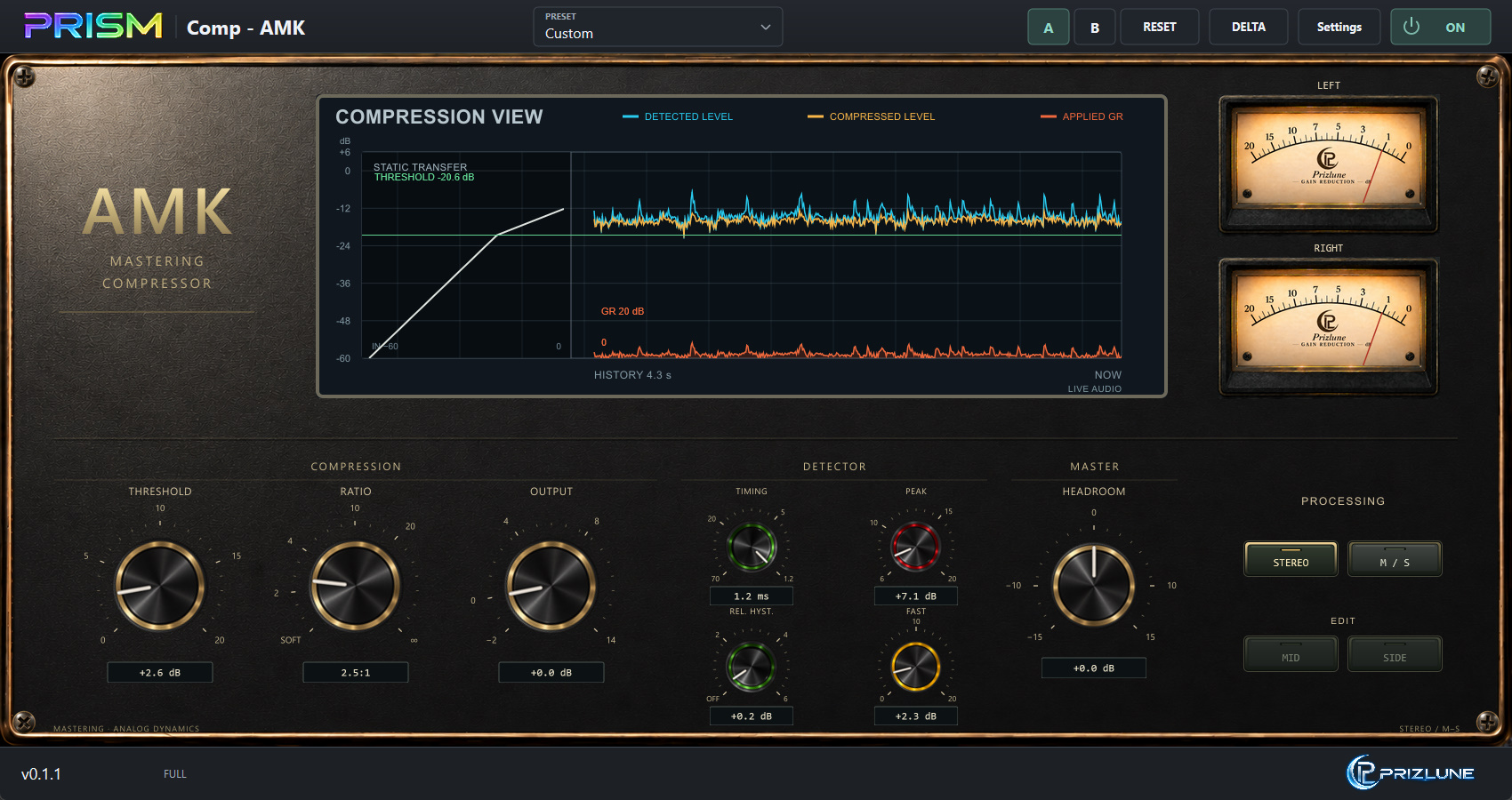
Task: Click the LEFT gain reduction VU meter
Action: [1328, 164]
